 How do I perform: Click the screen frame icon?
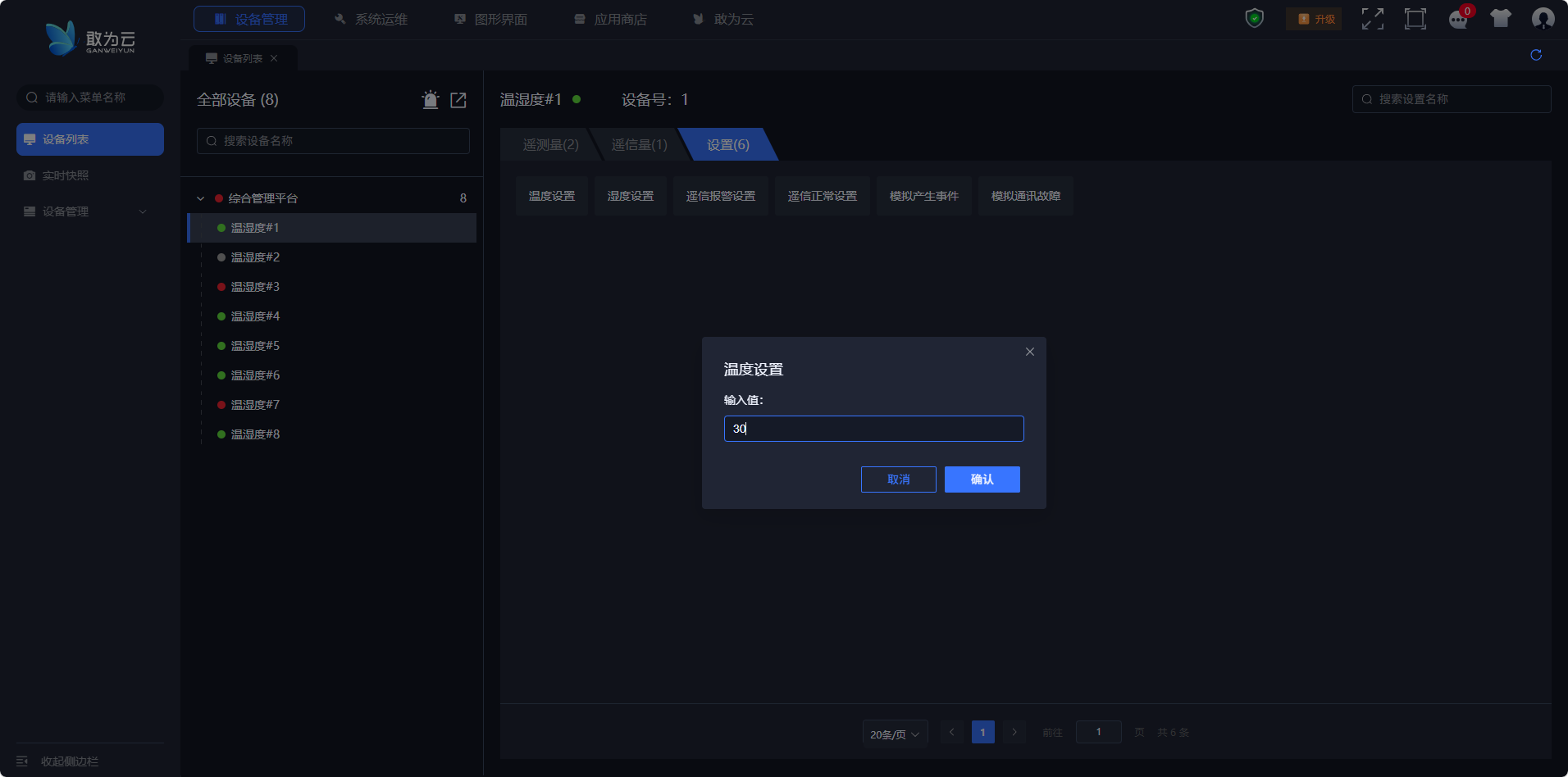click(x=1415, y=19)
